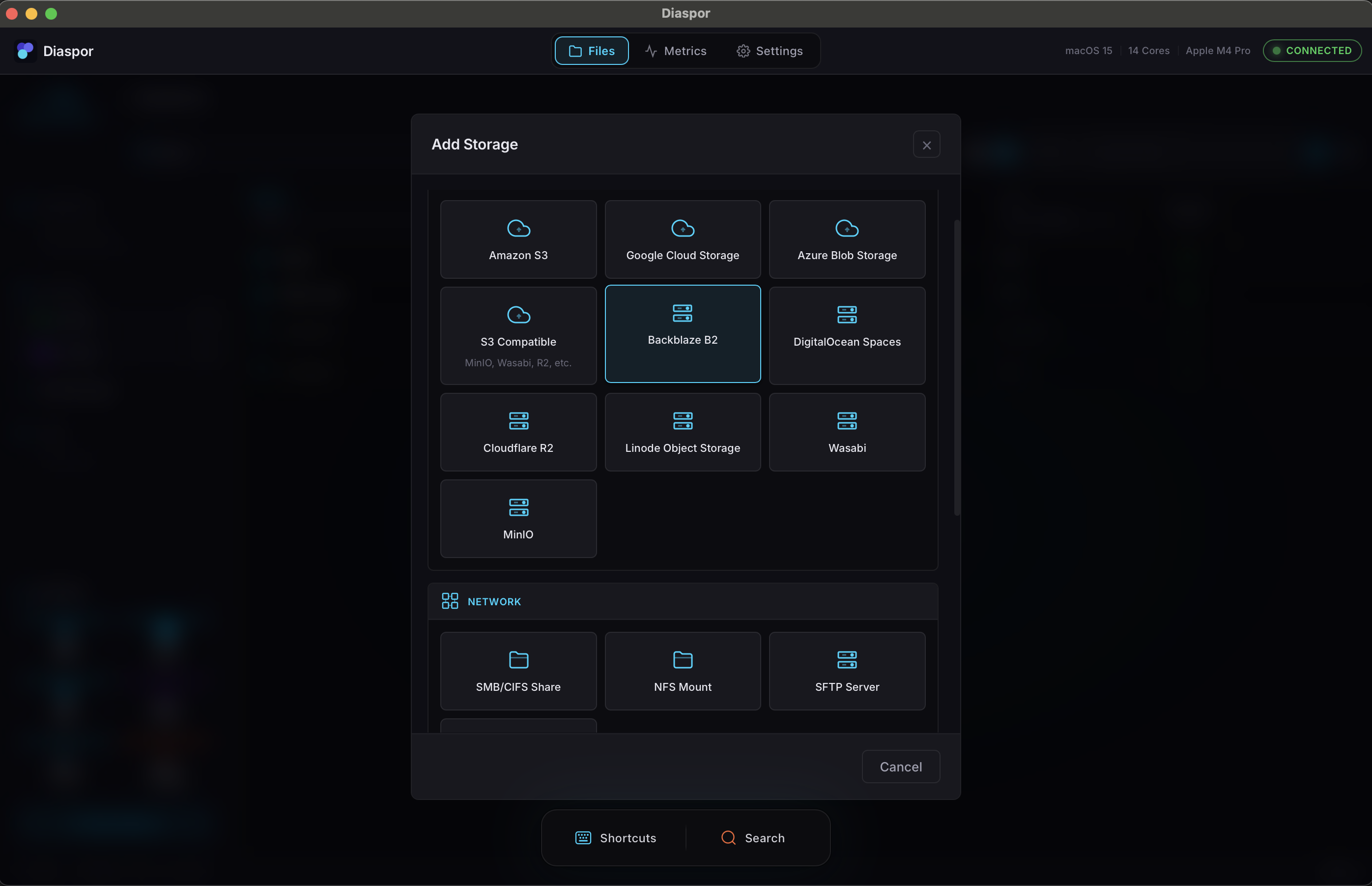Click the SFTP Server label
1372x886 pixels.
847,687
